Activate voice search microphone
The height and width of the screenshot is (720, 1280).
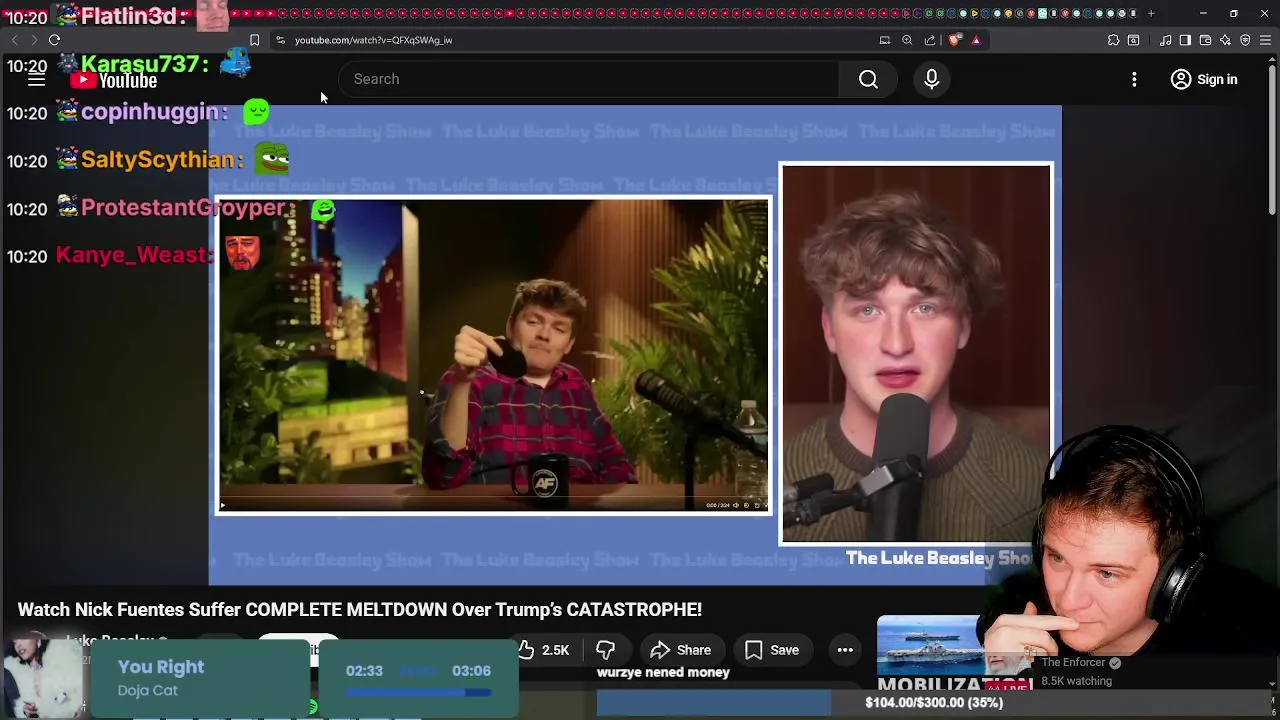(x=932, y=79)
